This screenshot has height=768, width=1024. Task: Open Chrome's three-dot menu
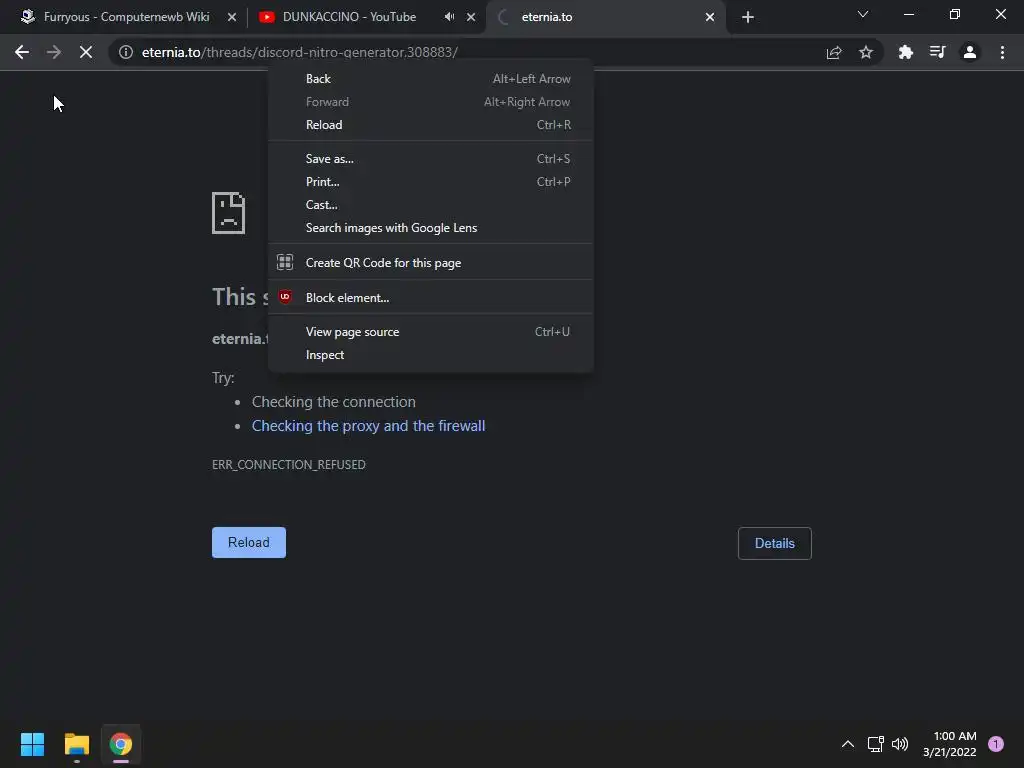[x=1002, y=52]
